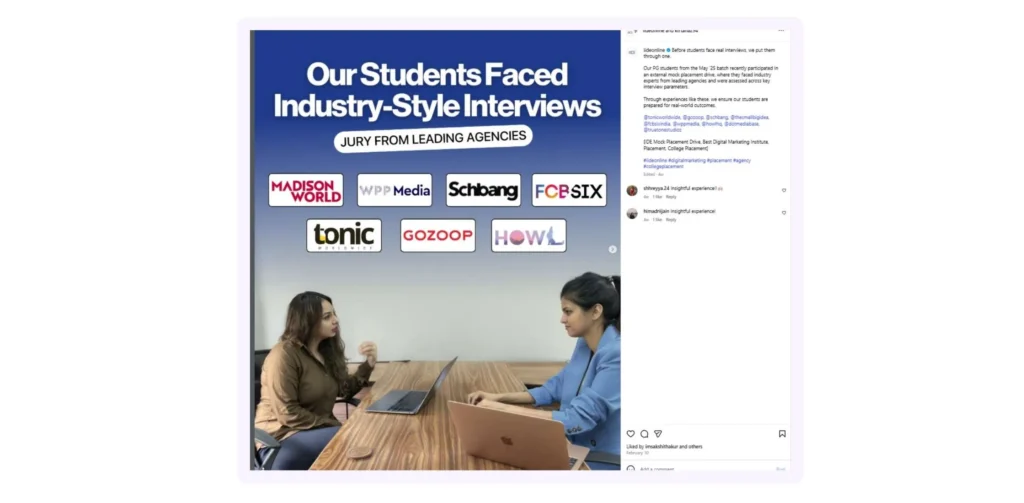The width and height of the screenshot is (1024, 503).
Task: Open shhreyya.24 profile picture
Action: pos(632,190)
